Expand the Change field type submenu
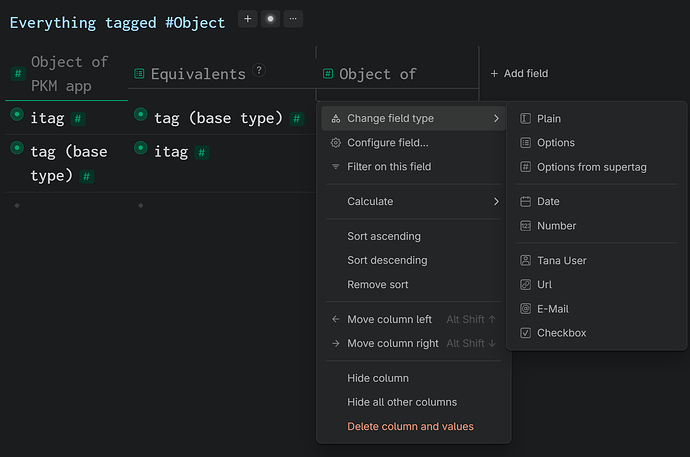This screenshot has height=457, width=690. point(412,119)
